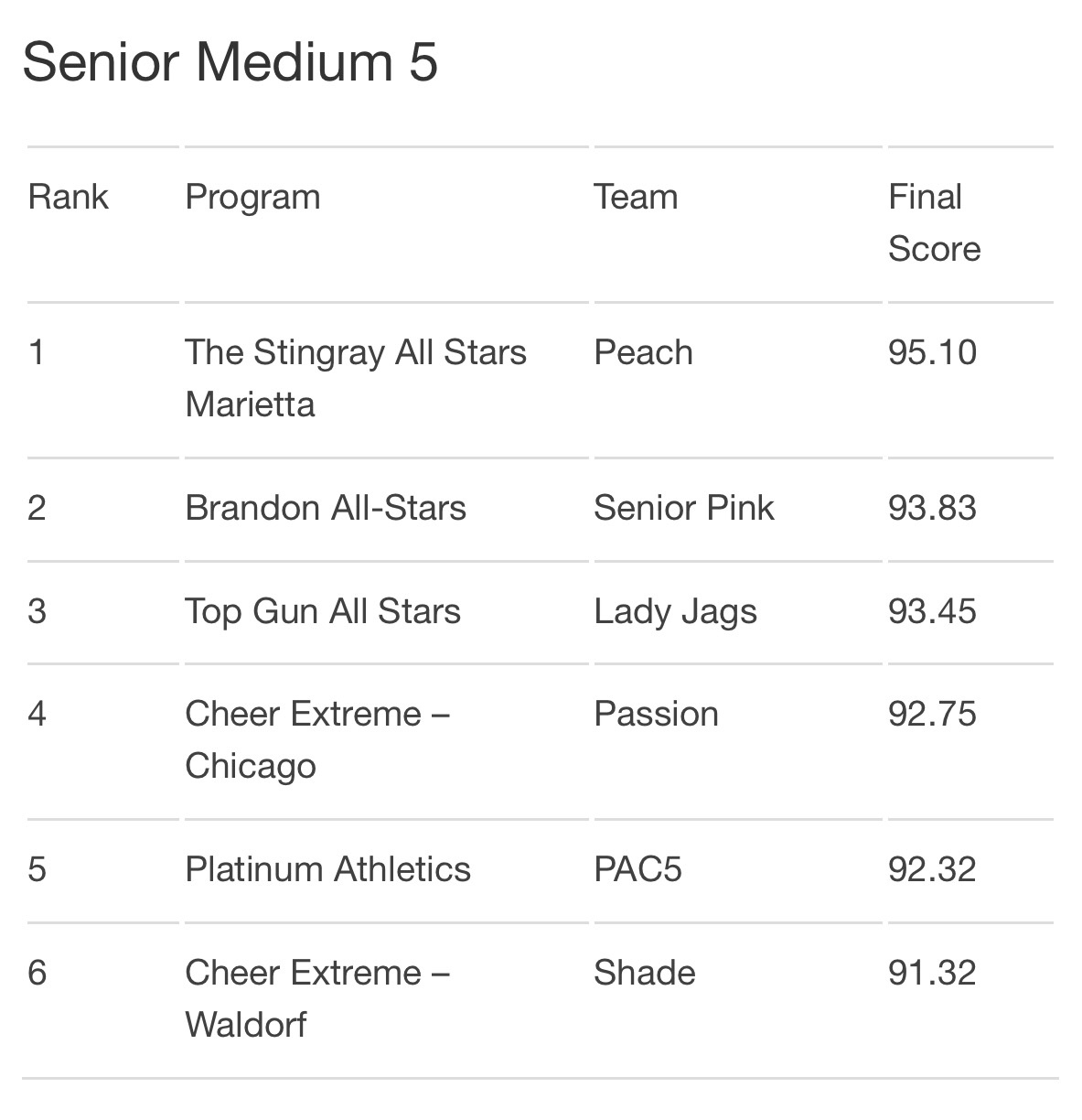Screen dimensions: 1082x1120
Task: Select Cheer Extreme – Waldorf program
Action: tap(317, 999)
